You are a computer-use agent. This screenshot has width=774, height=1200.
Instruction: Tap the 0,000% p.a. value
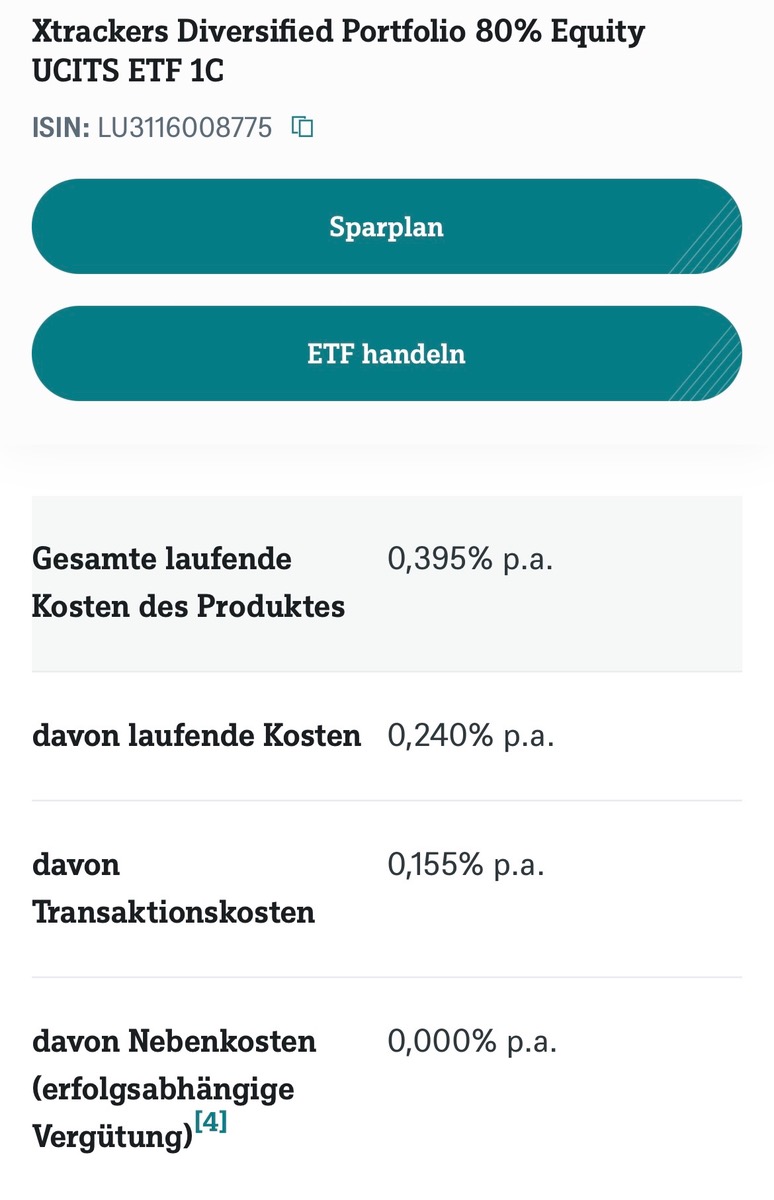coord(472,1041)
